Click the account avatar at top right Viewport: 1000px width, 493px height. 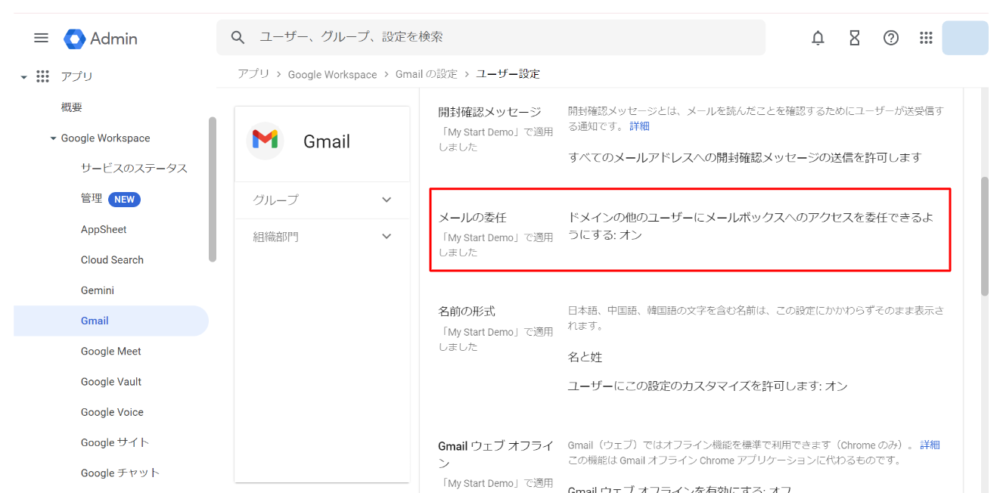[x=964, y=38]
